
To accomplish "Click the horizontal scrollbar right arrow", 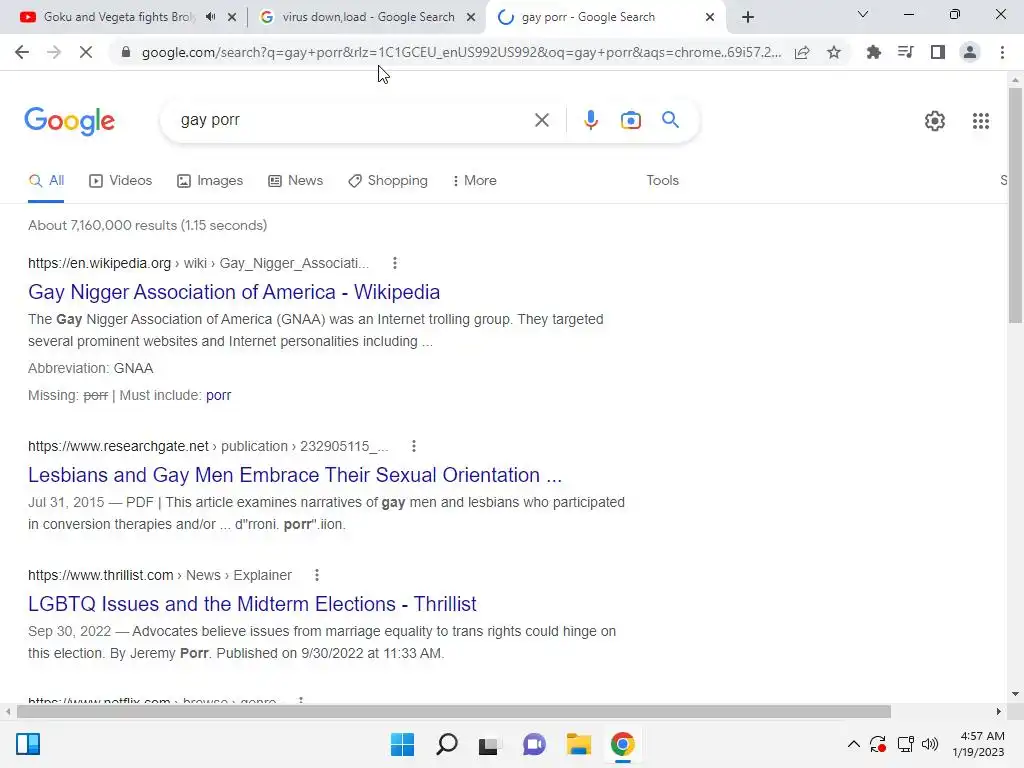I will [999, 711].
